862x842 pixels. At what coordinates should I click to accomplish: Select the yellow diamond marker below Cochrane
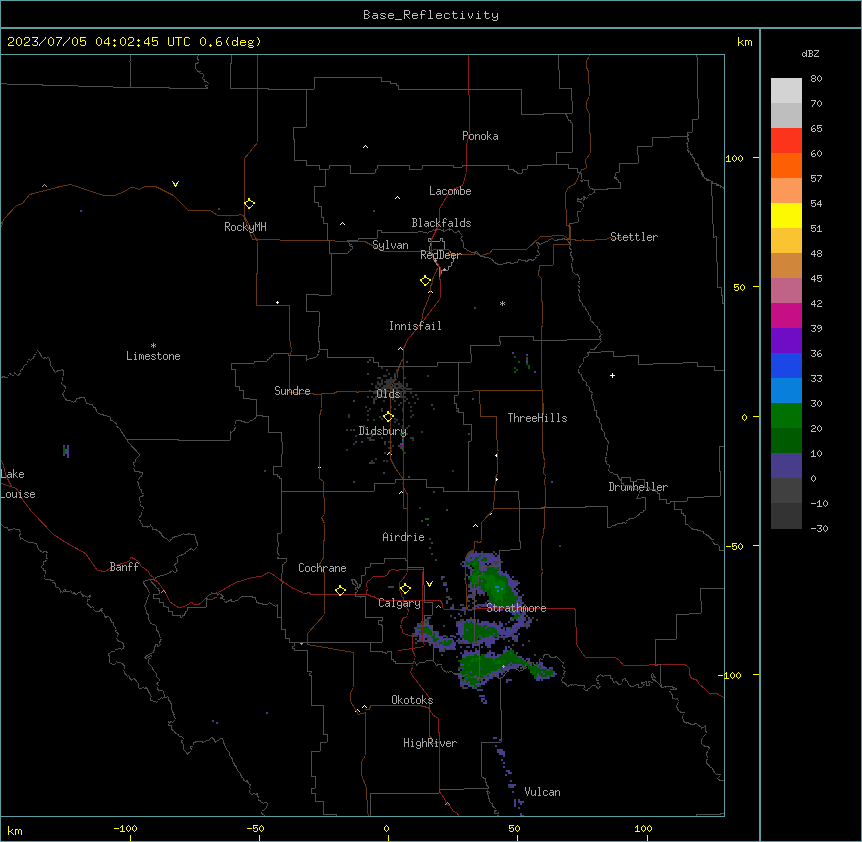coord(340,590)
